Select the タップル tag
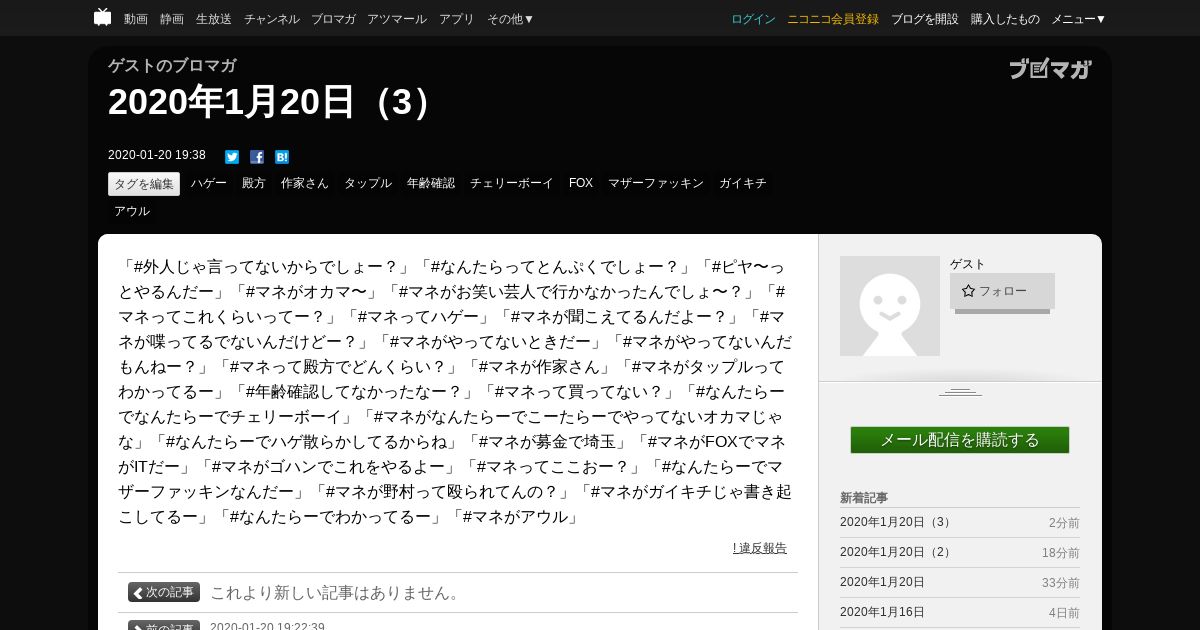This screenshot has width=1200, height=630. 368,184
